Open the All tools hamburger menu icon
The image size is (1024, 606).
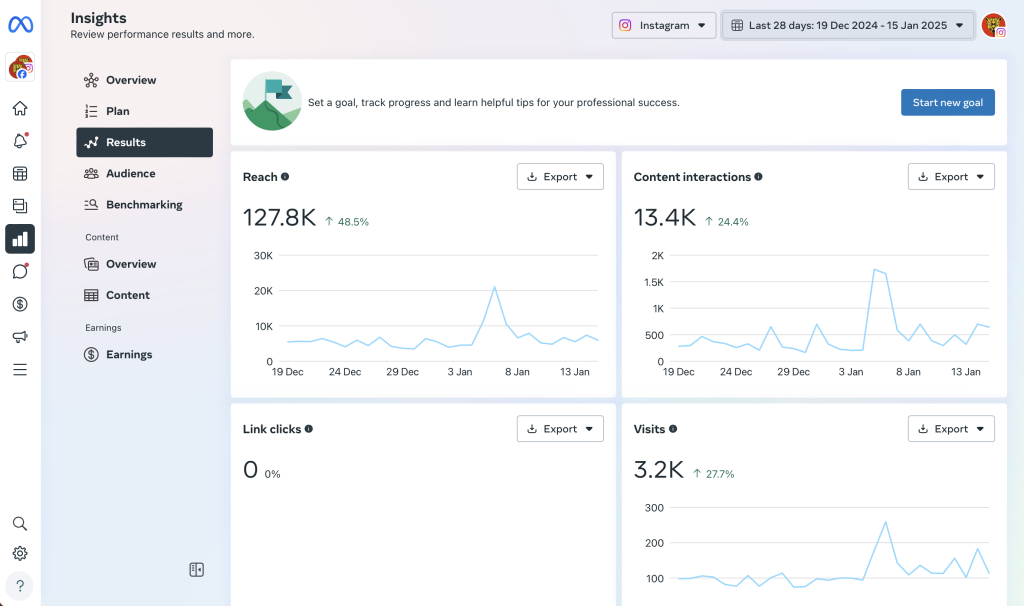20,370
